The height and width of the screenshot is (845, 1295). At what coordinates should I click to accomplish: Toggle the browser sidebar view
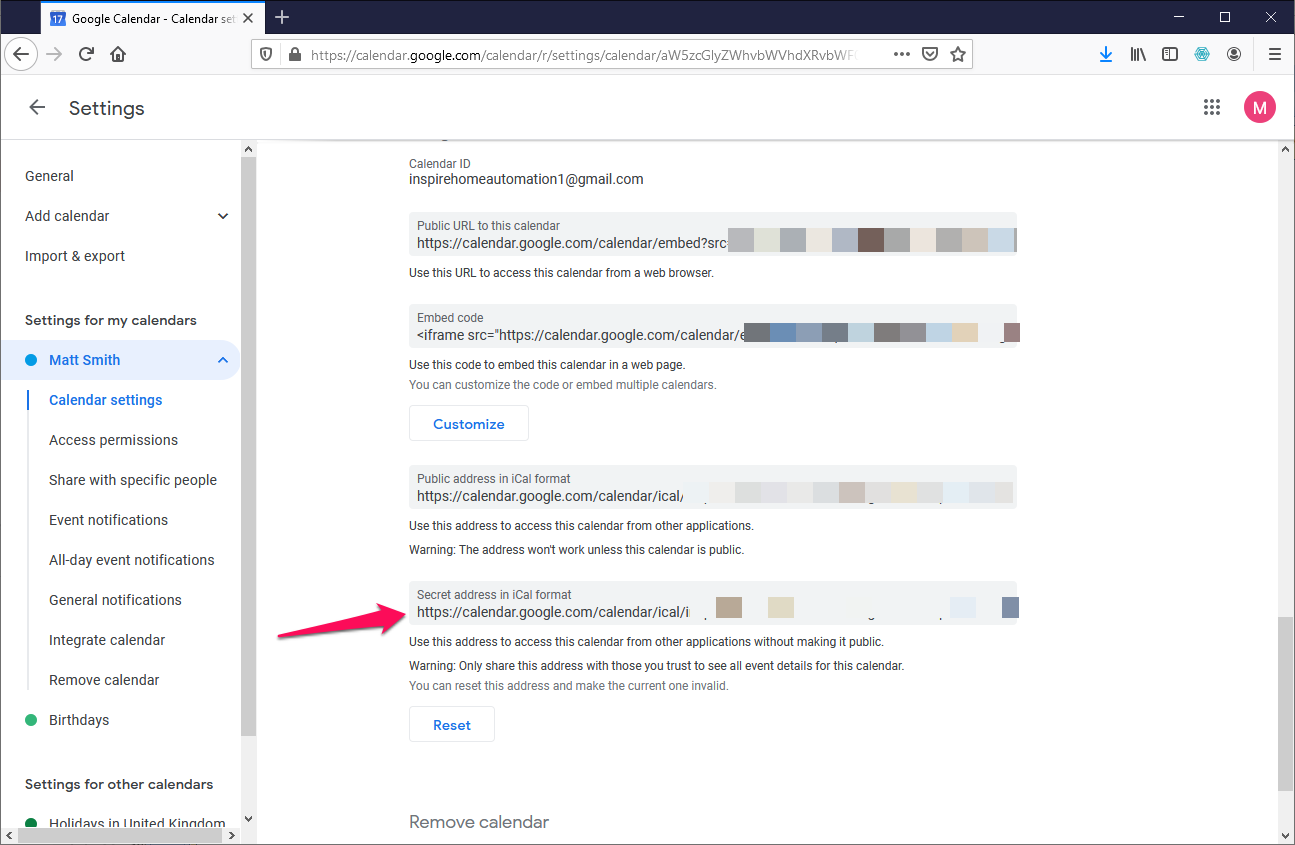[x=1170, y=54]
